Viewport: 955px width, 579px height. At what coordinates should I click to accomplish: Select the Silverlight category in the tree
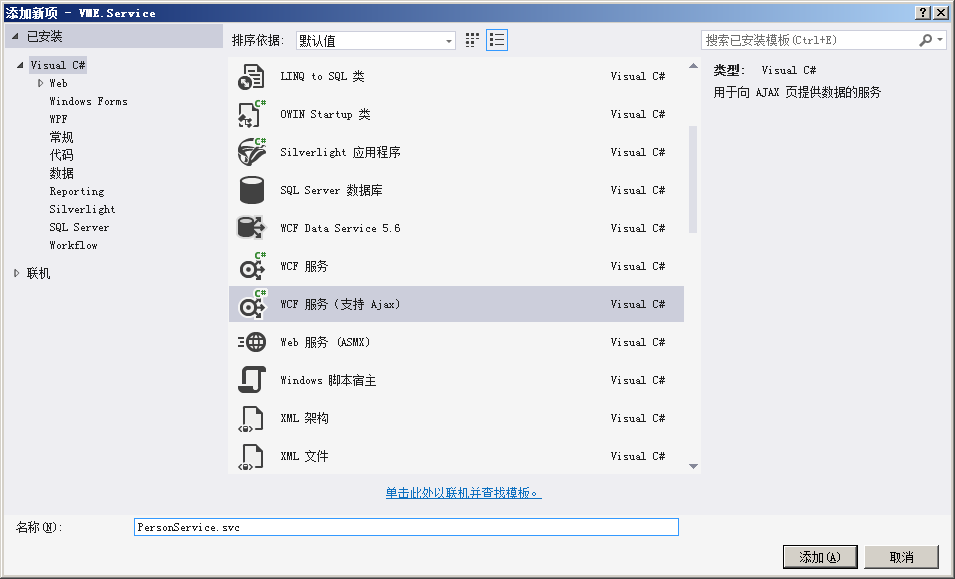[82, 210]
